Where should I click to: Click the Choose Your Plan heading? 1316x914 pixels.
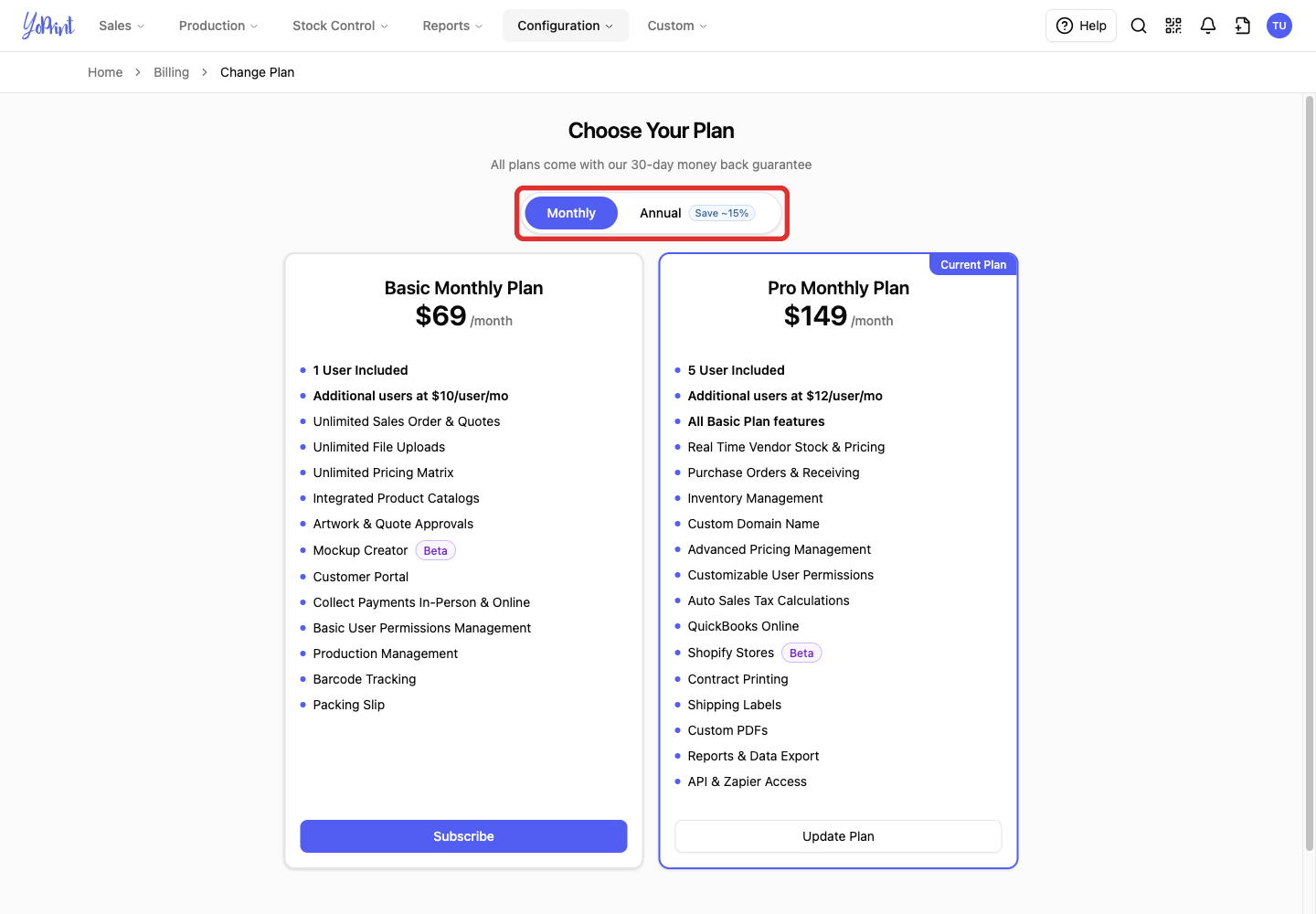tap(651, 131)
